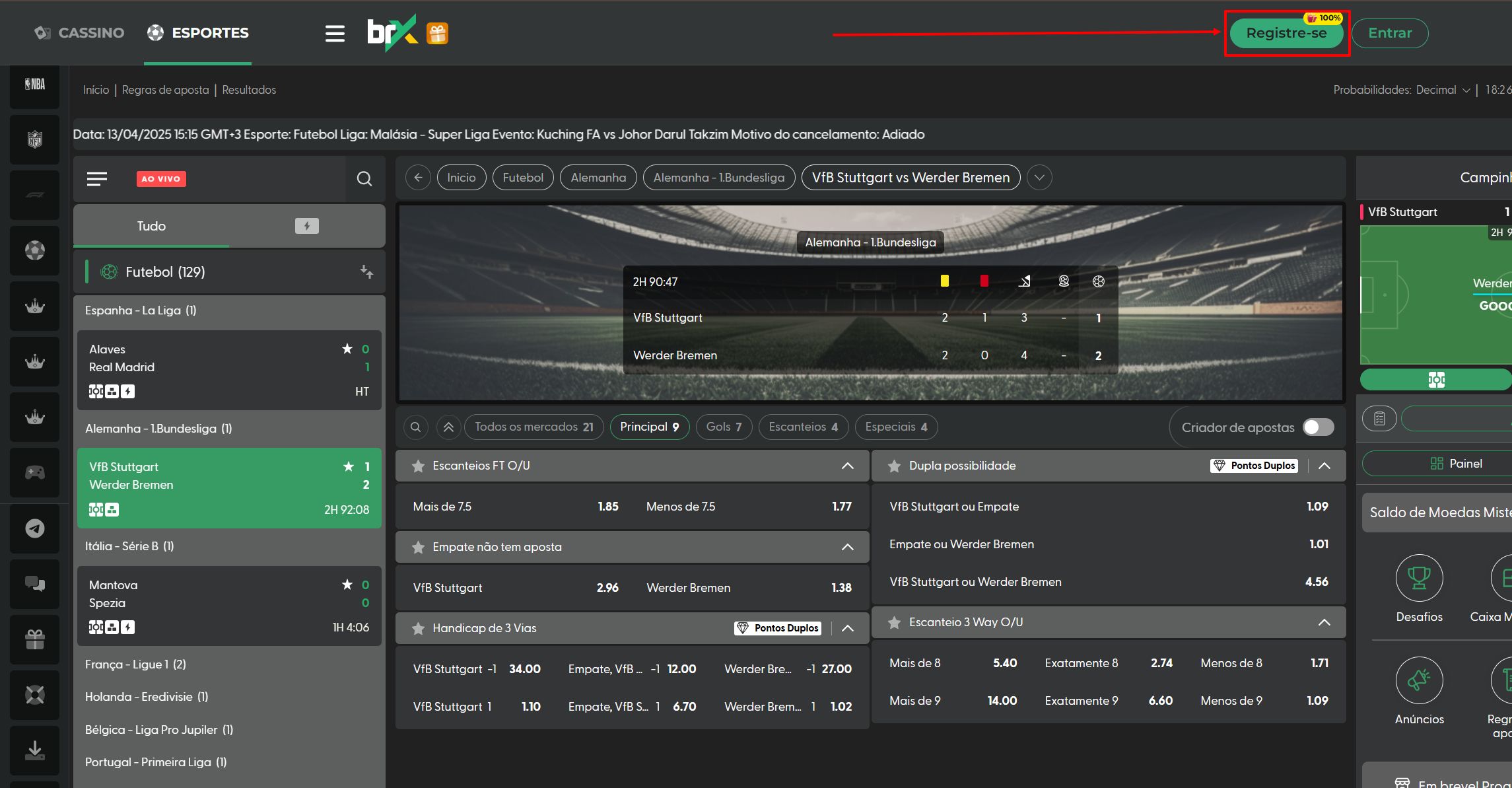The image size is (1512, 788).
Task: Go back using breadcrumb arrow
Action: click(418, 178)
